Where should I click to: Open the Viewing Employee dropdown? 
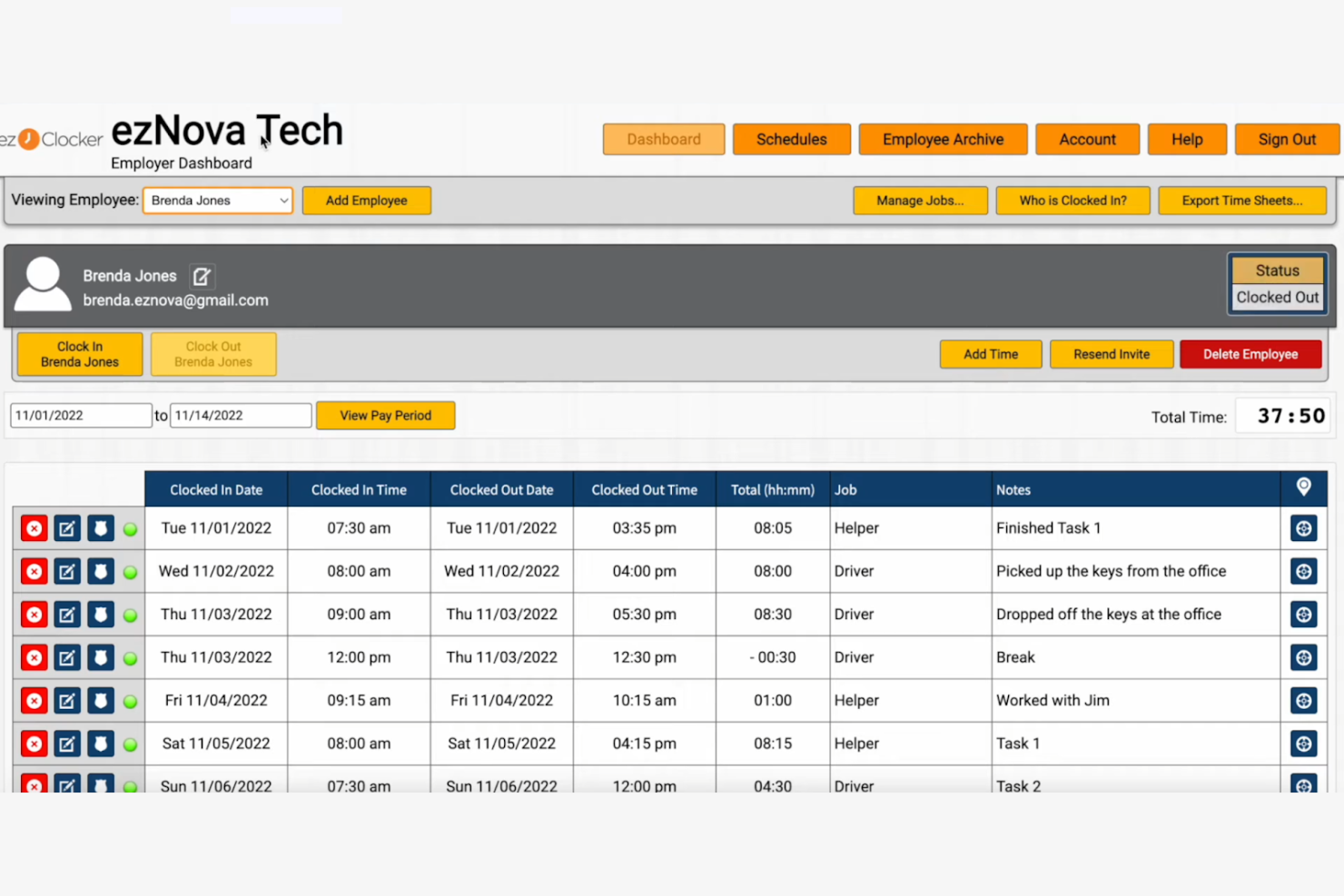[218, 201]
